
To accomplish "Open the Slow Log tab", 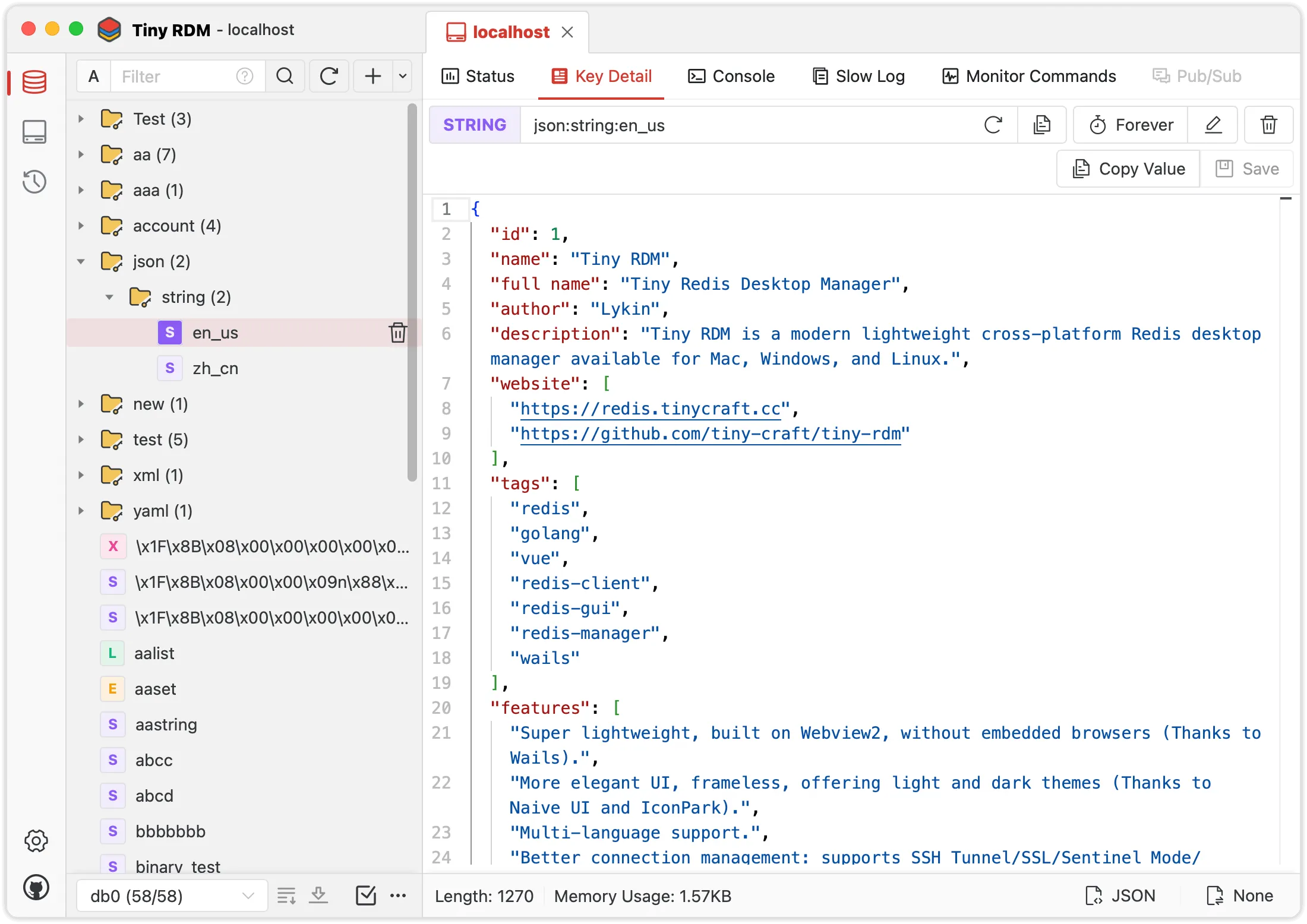I will [x=858, y=76].
